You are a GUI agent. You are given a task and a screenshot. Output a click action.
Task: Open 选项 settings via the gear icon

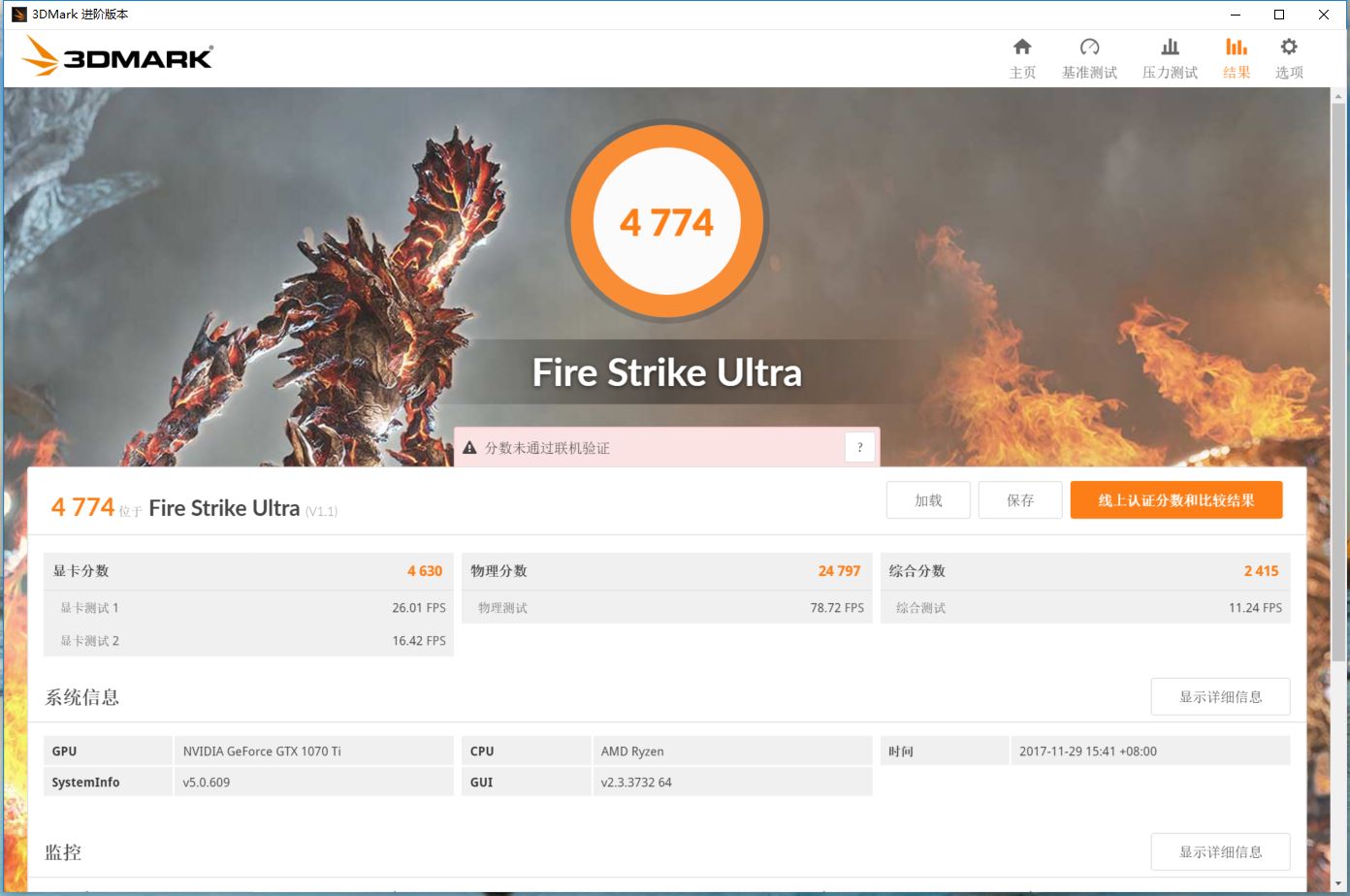[x=1289, y=56]
